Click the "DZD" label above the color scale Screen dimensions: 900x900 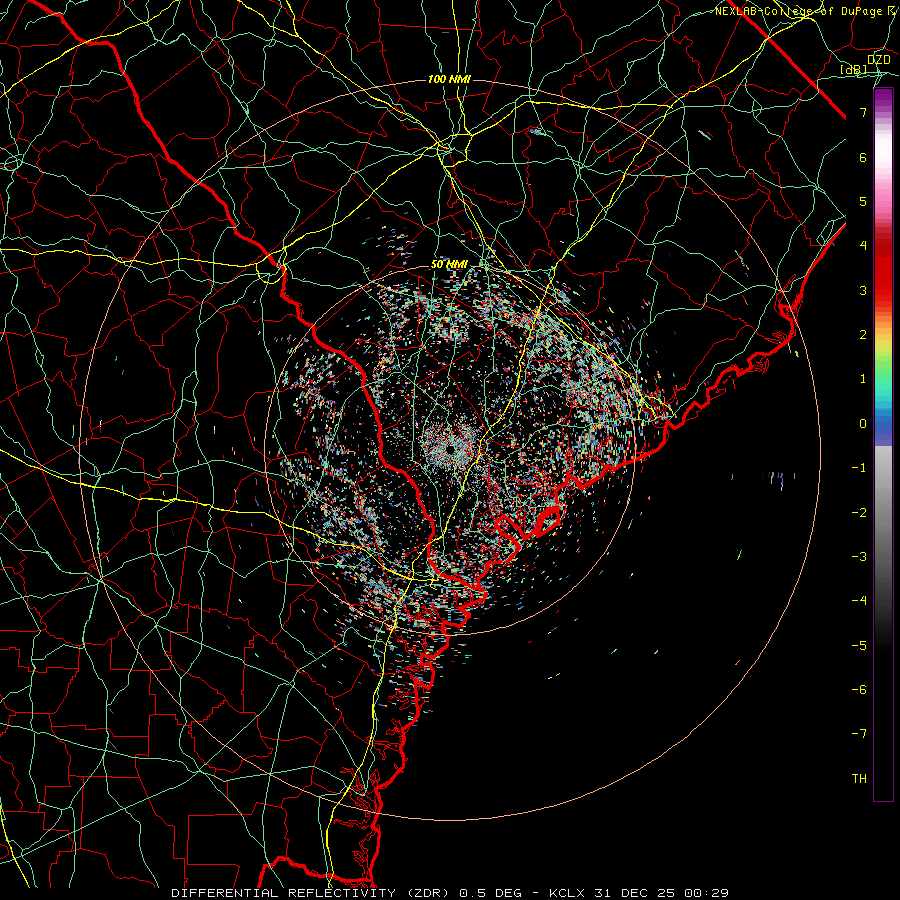coord(879,60)
